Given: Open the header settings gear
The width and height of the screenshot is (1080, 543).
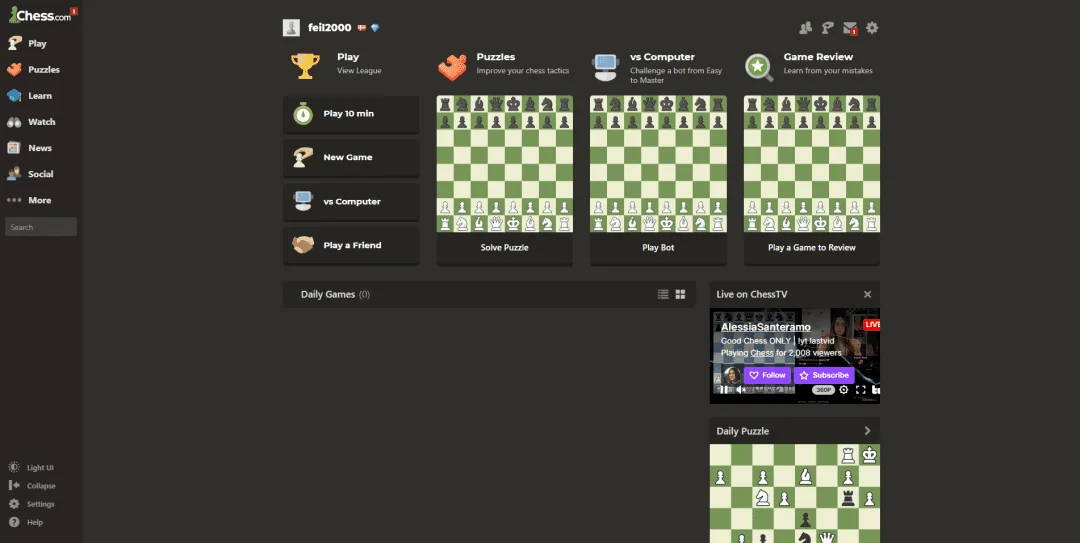Looking at the screenshot, I should pos(872,28).
